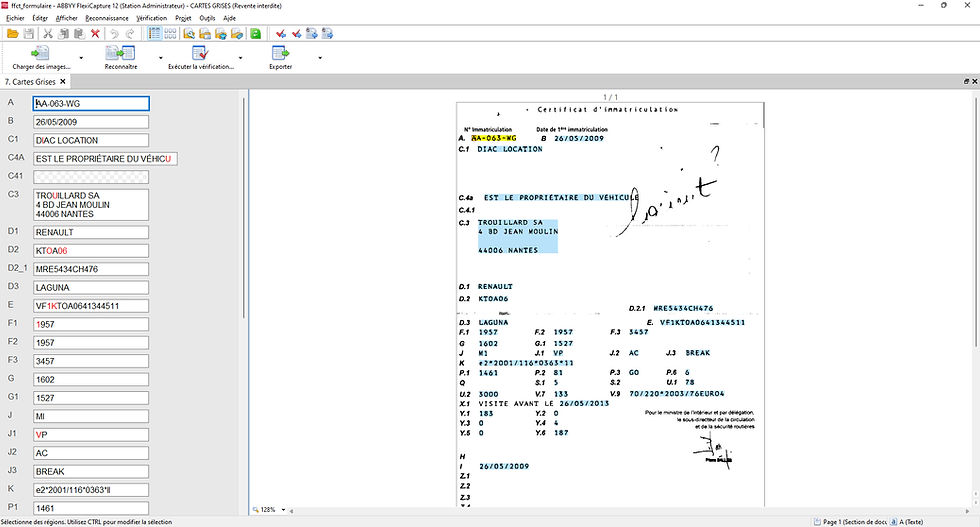Click the undo arrow icon
This screenshot has width=980, height=527.
coord(114,34)
